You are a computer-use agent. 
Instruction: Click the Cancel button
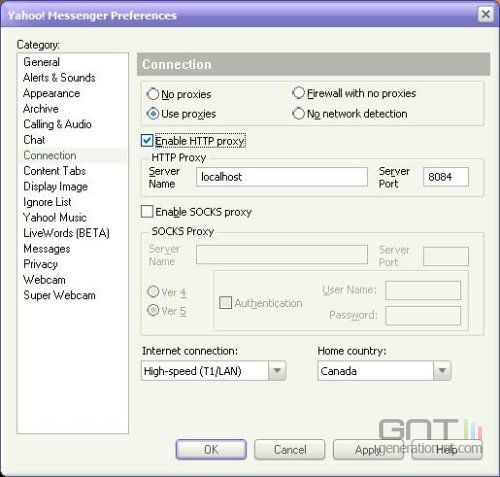290,450
